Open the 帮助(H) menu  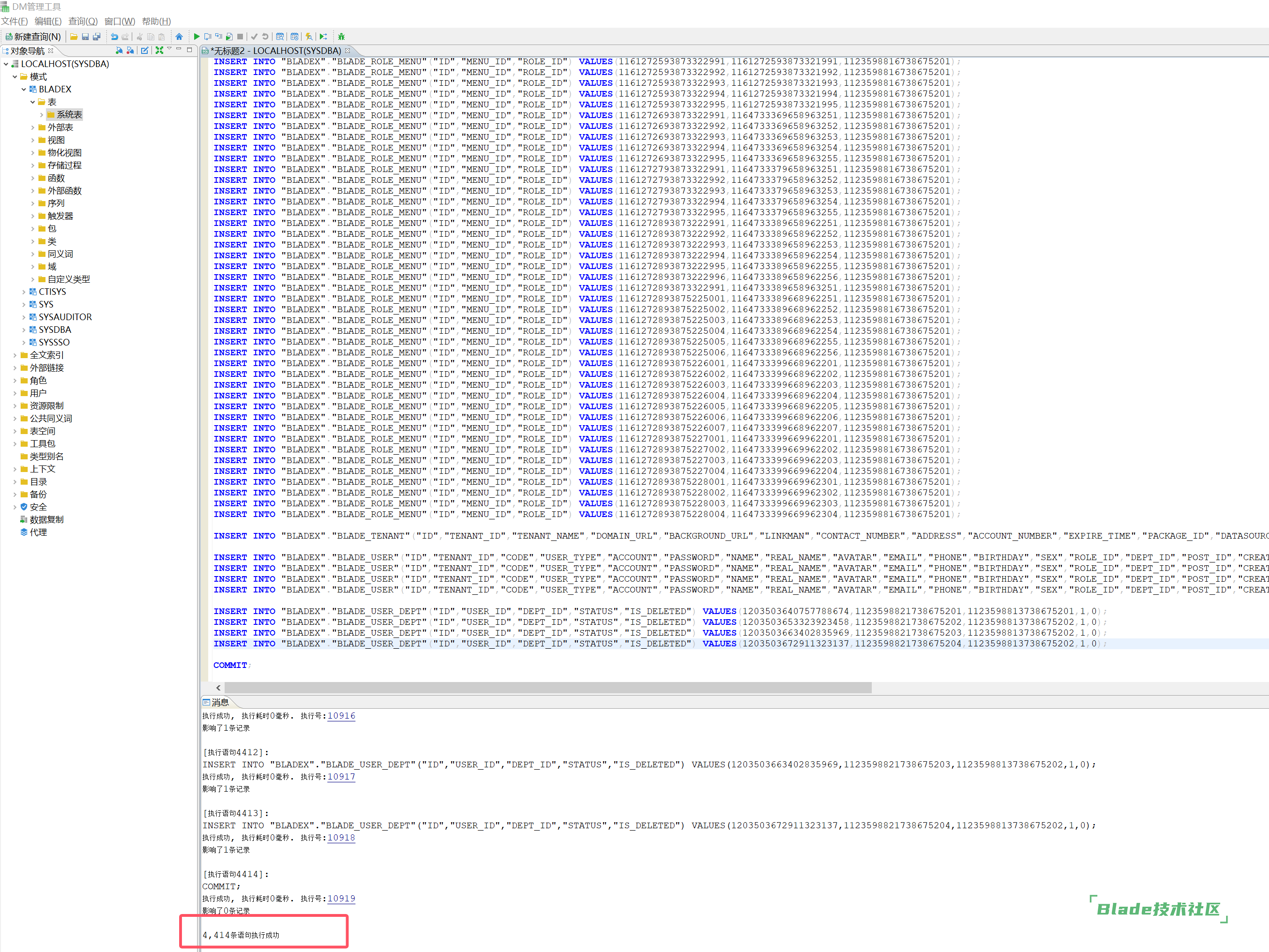pos(156,21)
